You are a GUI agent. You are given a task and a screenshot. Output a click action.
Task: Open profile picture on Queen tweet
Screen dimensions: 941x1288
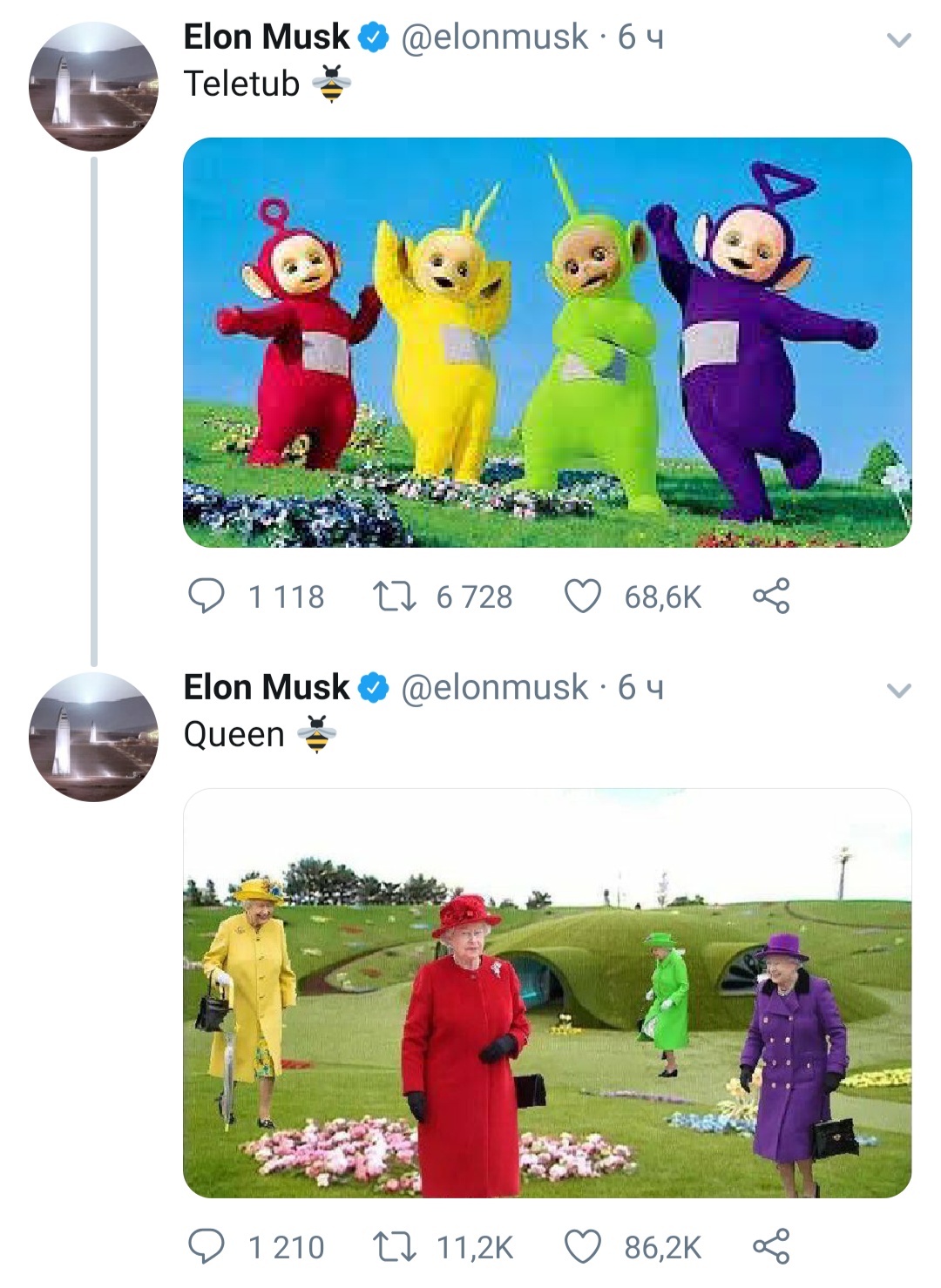(93, 737)
